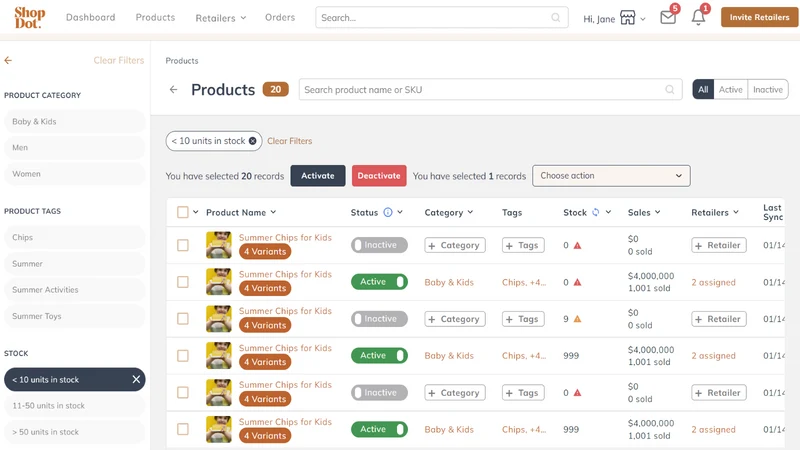Viewport: 800px width, 450px height.
Task: Add a Retailer in the first row
Action: (x=719, y=245)
